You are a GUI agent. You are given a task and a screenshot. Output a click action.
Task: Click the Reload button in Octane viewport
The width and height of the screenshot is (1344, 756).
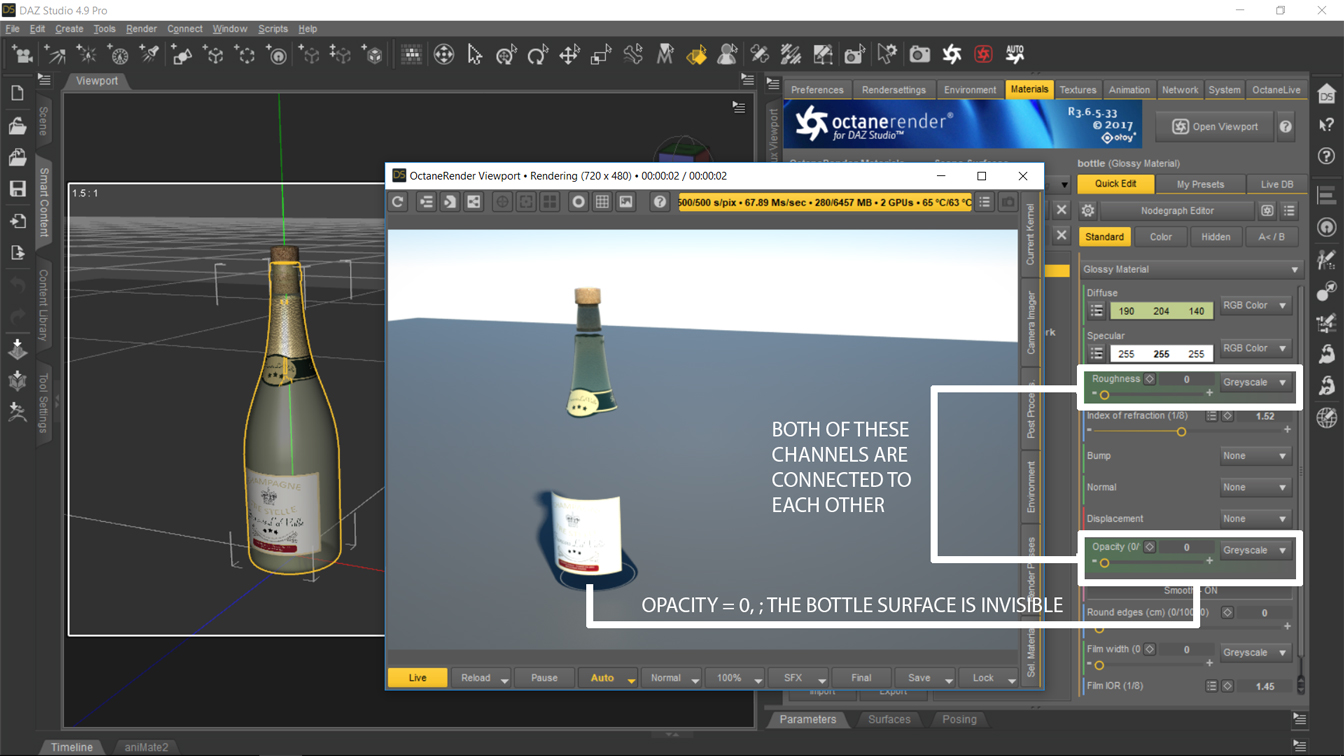click(481, 678)
